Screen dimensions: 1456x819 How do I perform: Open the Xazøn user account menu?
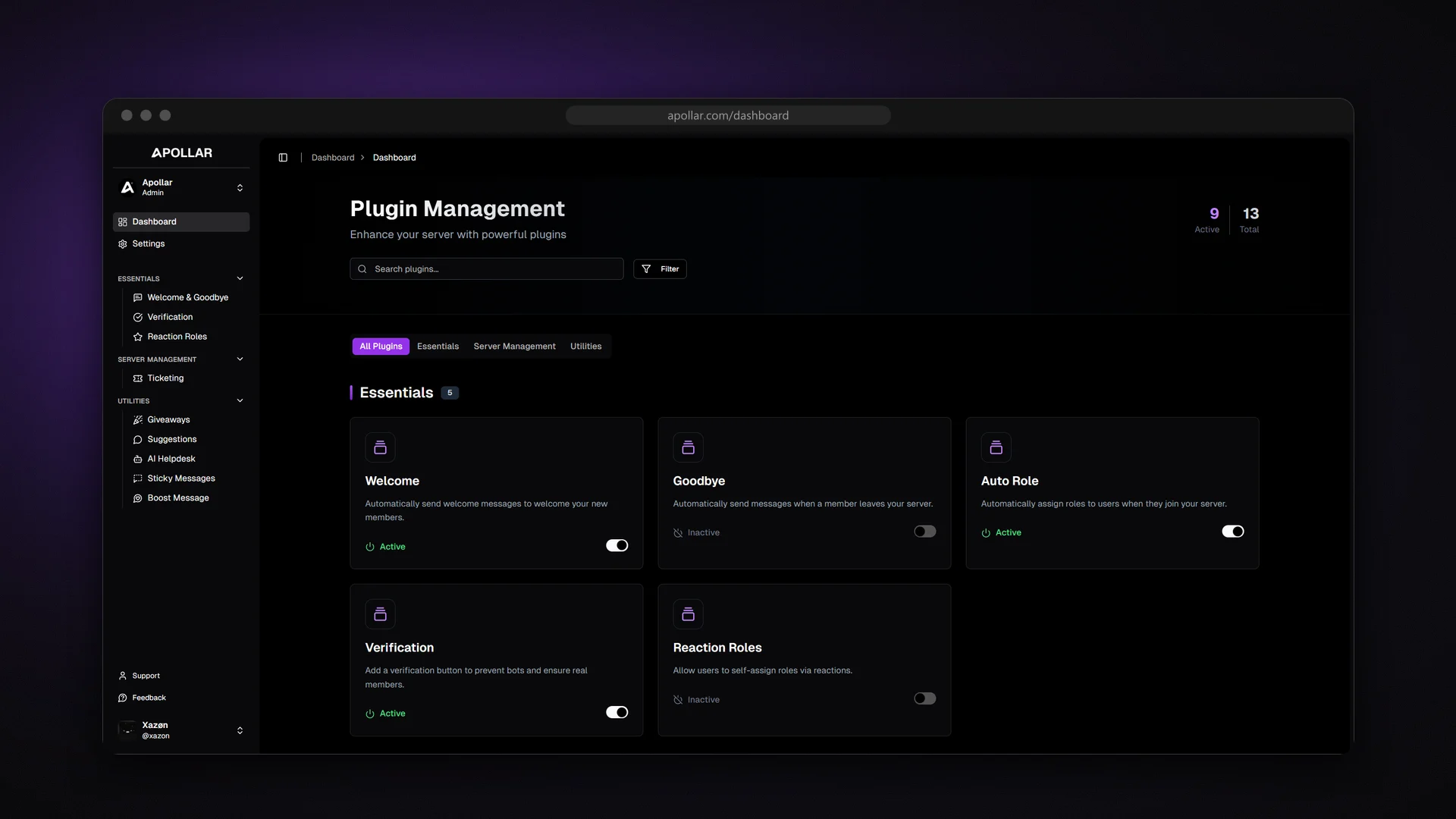(x=181, y=730)
